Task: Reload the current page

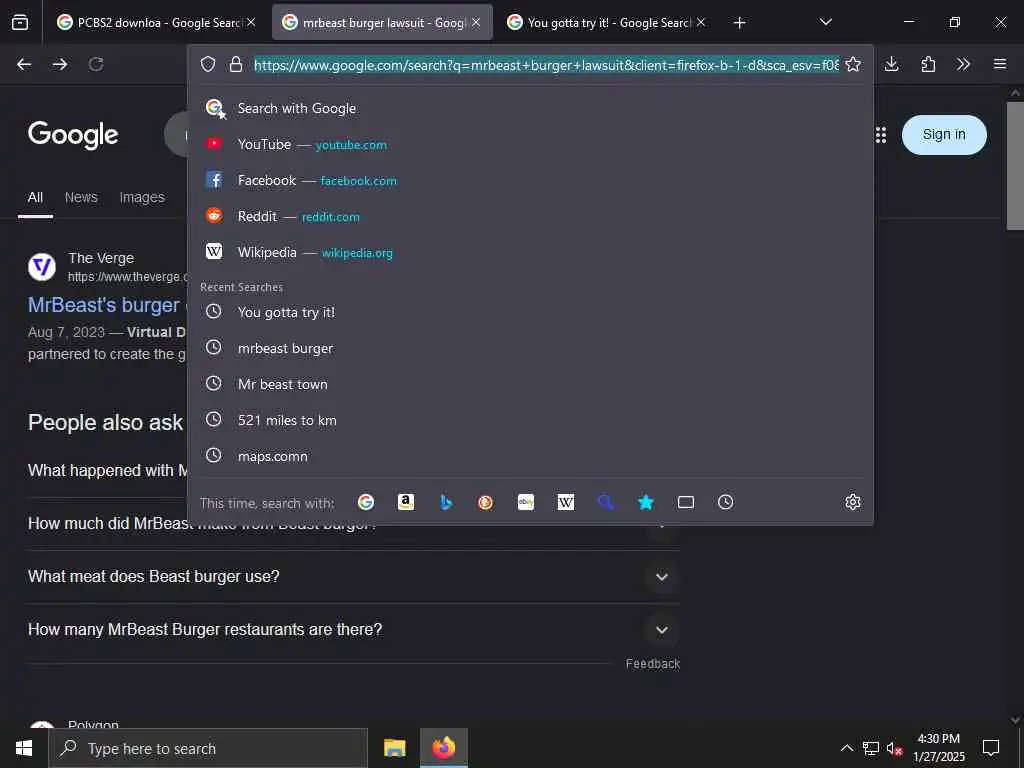Action: pyautogui.click(x=96, y=64)
